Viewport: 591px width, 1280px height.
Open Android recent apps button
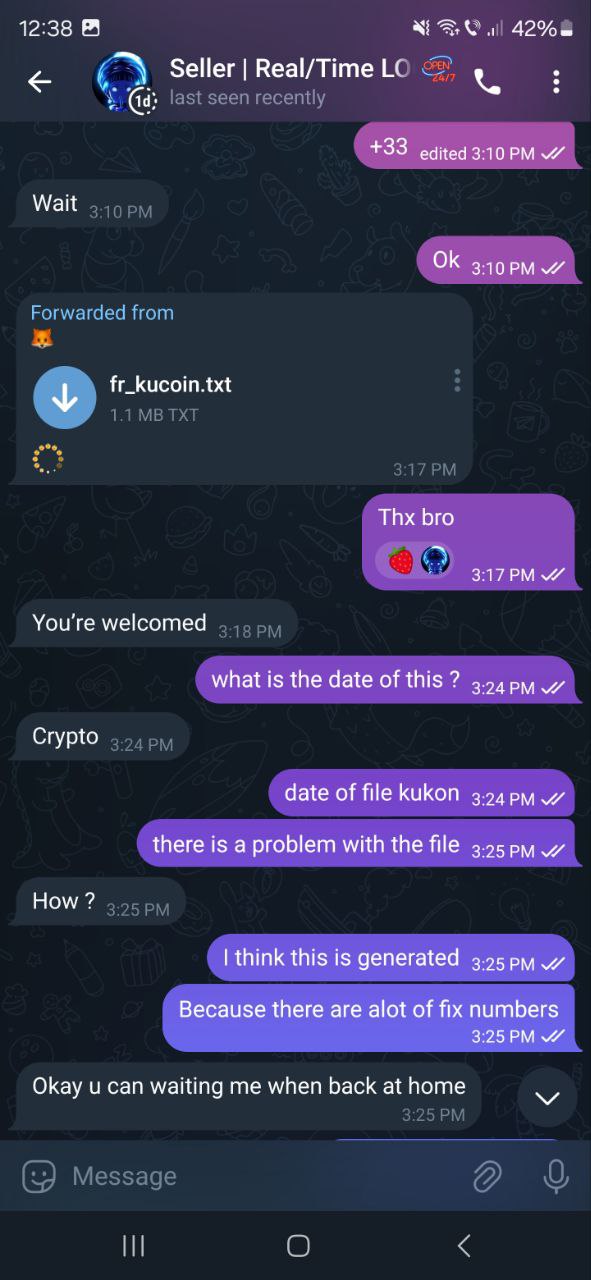[x=133, y=1245]
